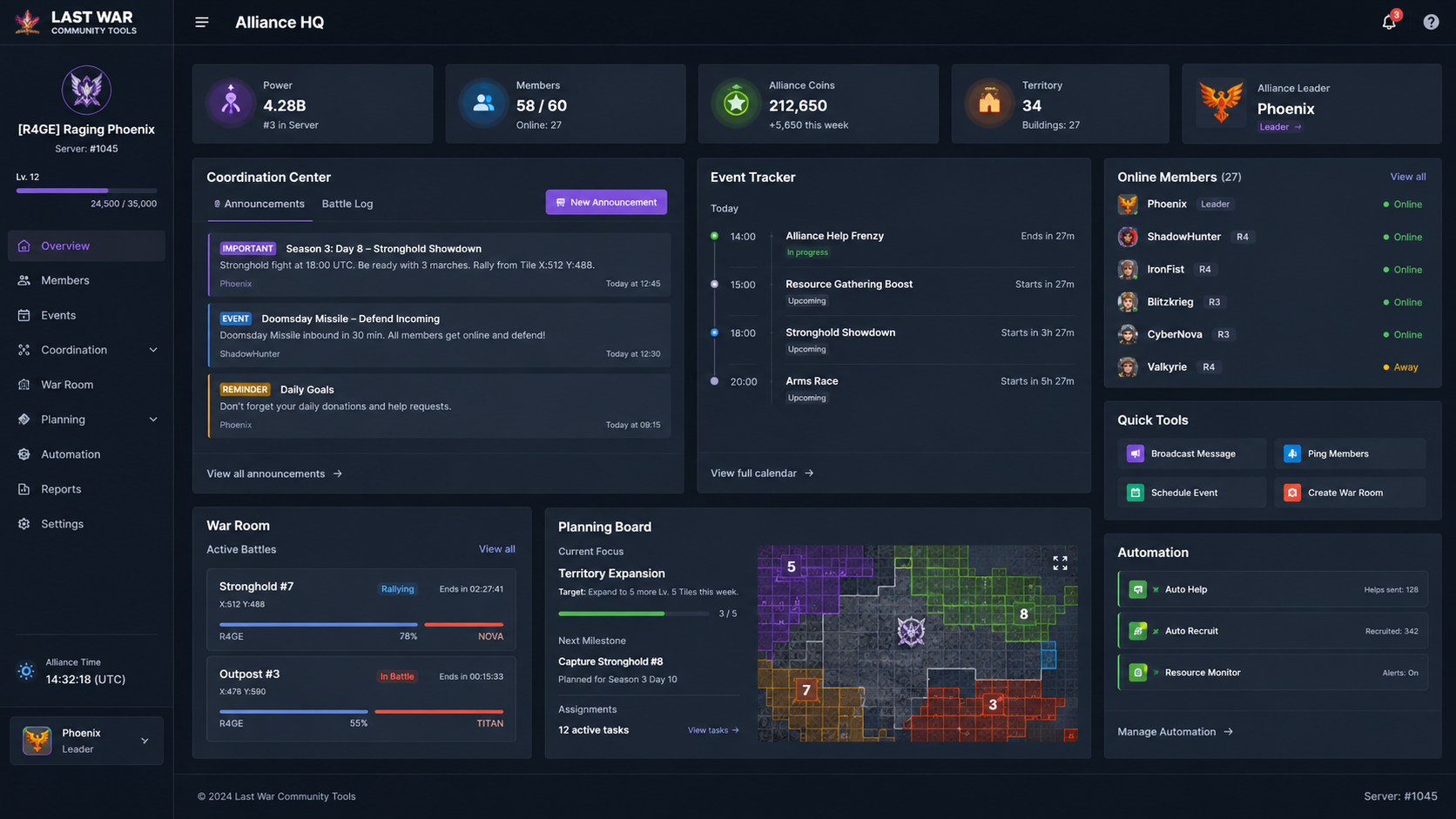The image size is (1456, 819).
Task: Click the Auto Help automation icon
Action: point(1137,589)
